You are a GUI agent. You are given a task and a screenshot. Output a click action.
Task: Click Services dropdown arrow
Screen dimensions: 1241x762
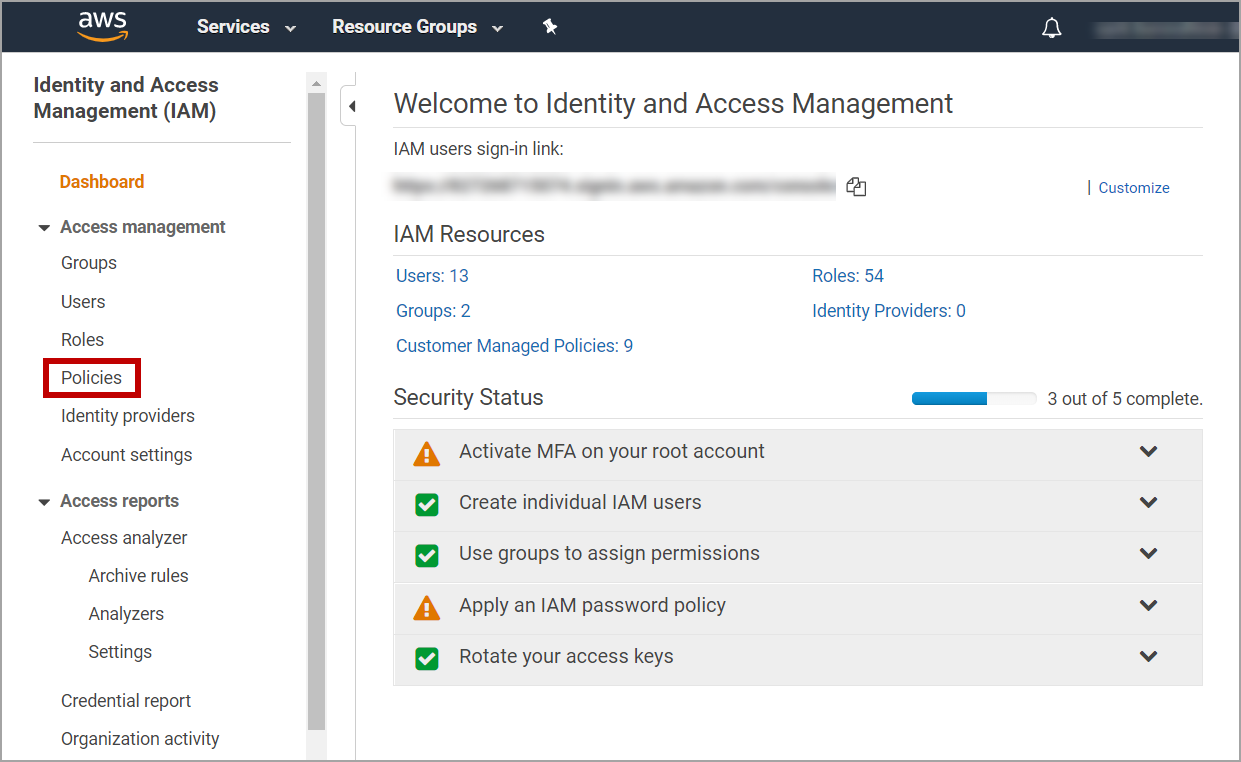(291, 29)
